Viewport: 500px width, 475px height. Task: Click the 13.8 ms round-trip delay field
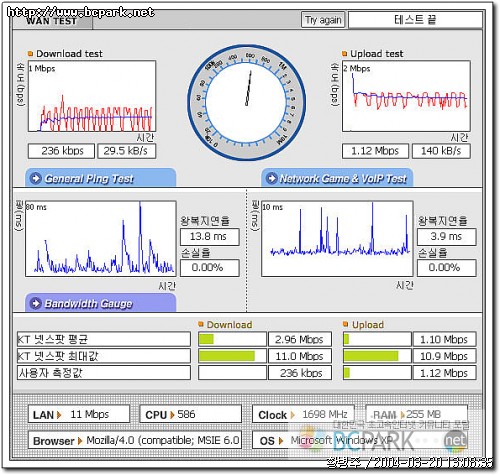coord(210,237)
